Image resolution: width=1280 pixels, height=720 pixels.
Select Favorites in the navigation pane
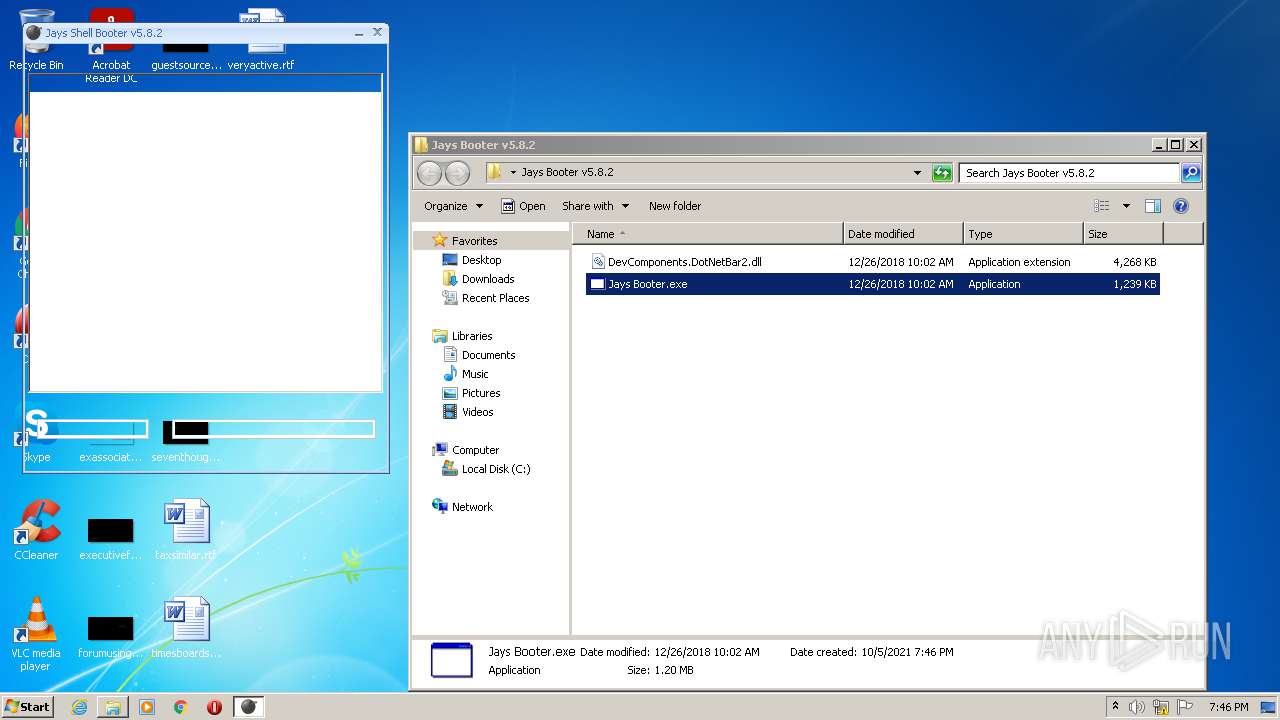click(474, 241)
